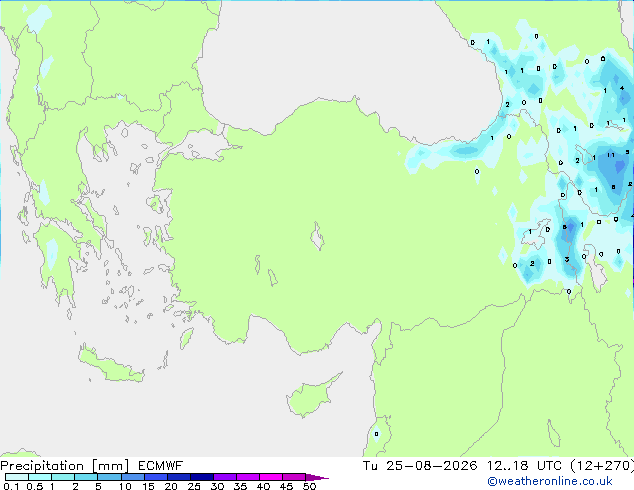Click the legend label '0.5'

[34, 486]
